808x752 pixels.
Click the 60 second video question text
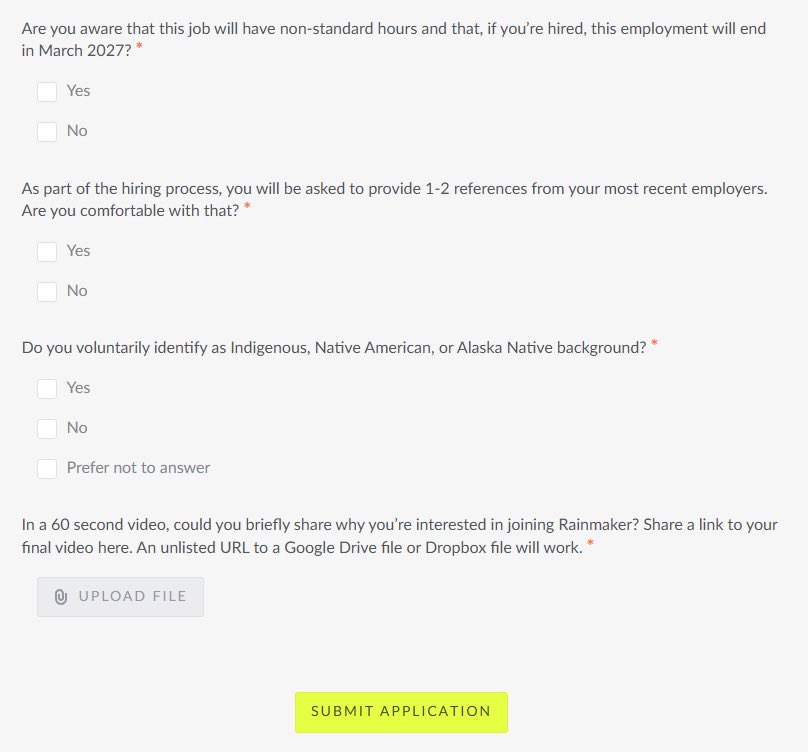(399, 536)
